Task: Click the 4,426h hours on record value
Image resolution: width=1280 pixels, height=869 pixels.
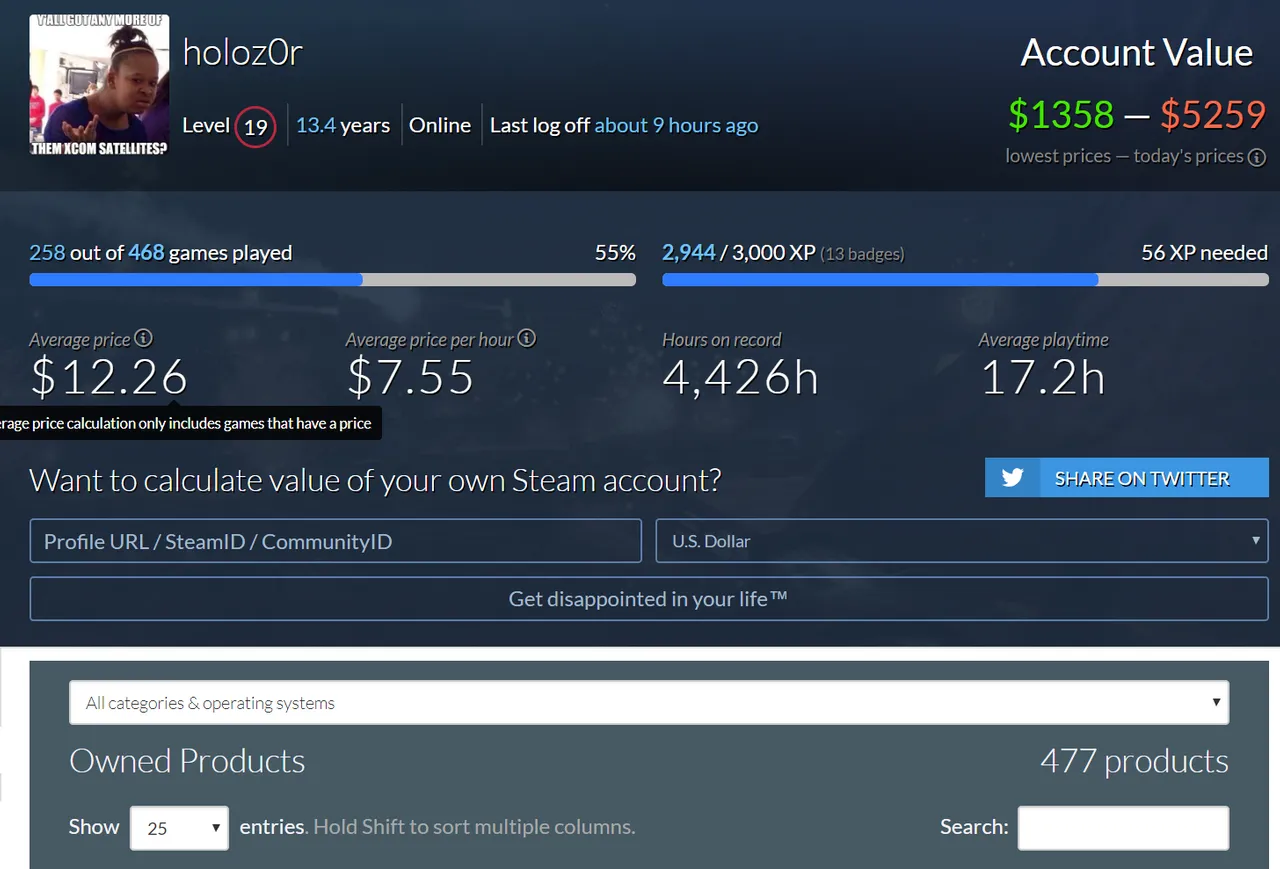Action: (x=740, y=377)
